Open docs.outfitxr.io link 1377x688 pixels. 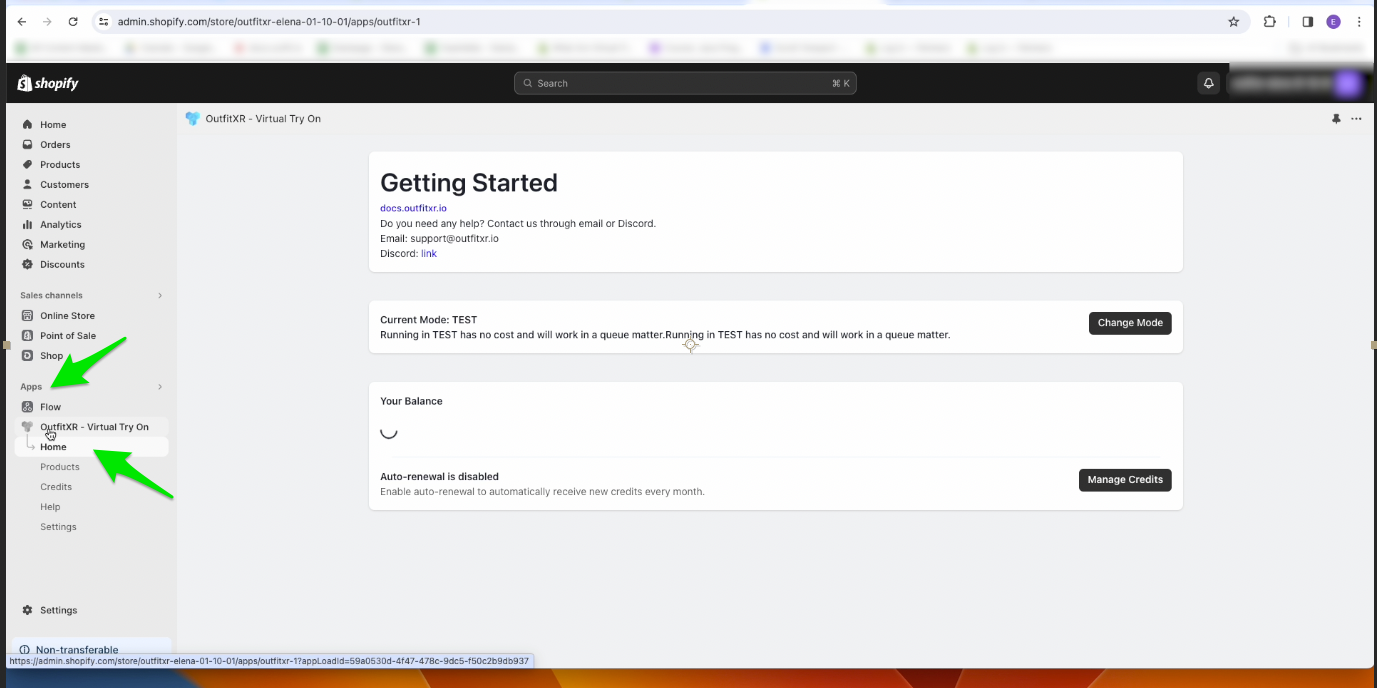(413, 208)
